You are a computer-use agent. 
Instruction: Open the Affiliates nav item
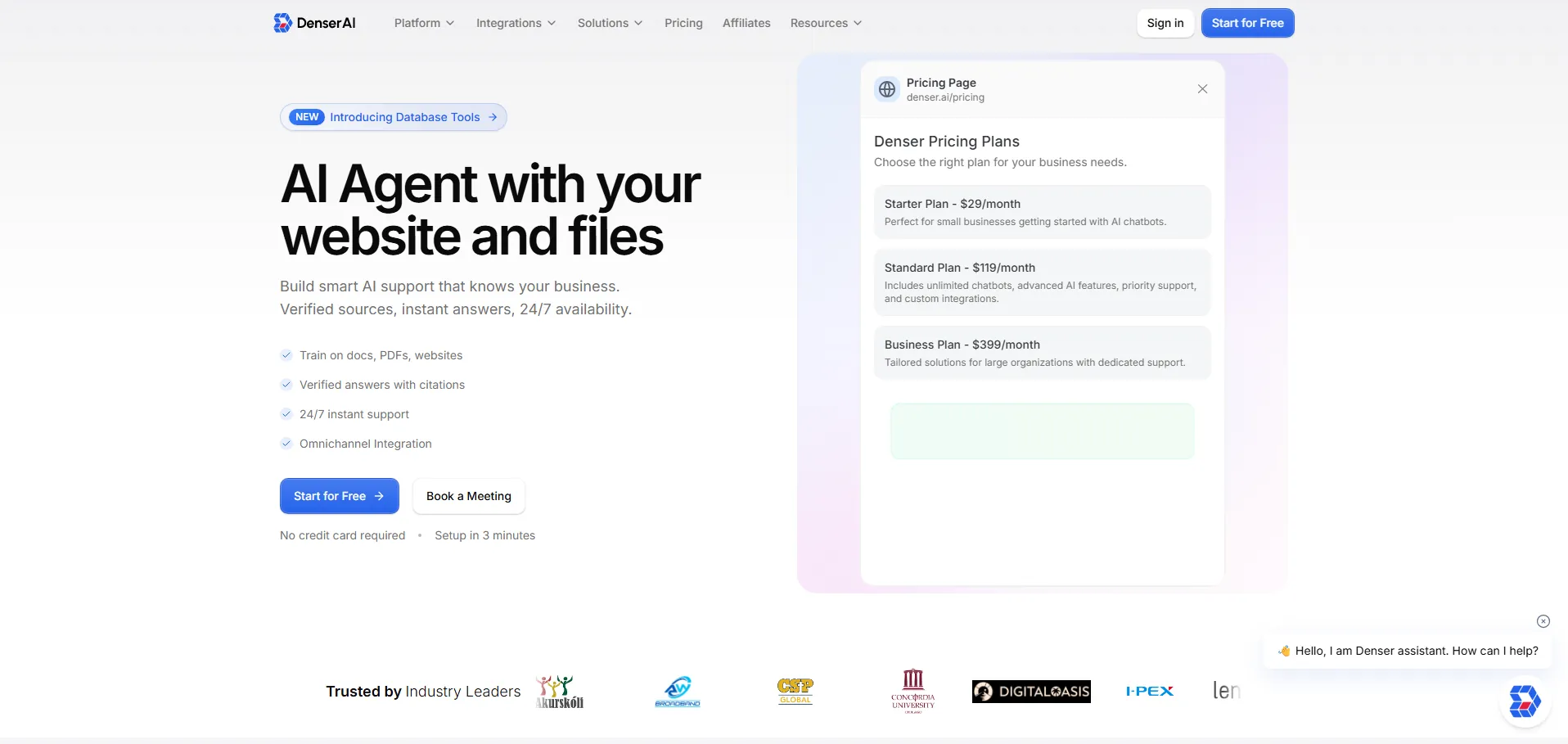pos(746,23)
